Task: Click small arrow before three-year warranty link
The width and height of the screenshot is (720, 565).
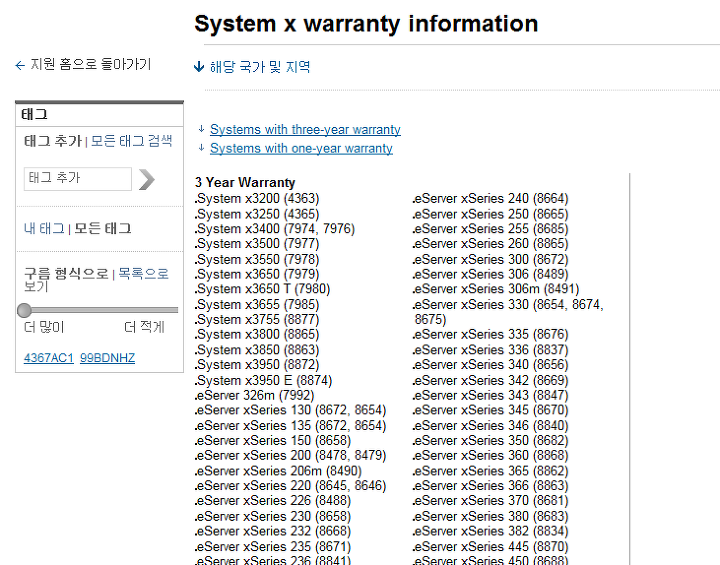Action: pos(201,129)
